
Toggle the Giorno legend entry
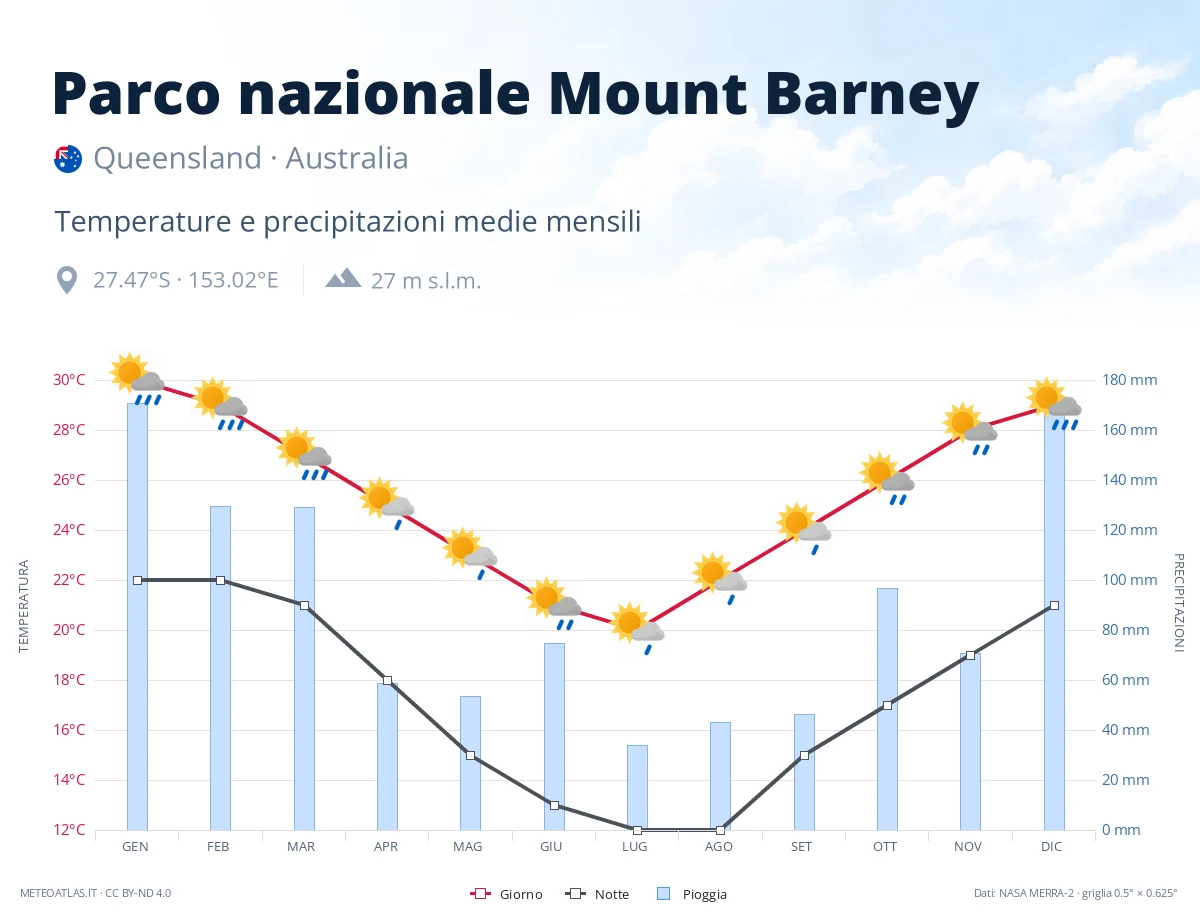[x=506, y=894]
